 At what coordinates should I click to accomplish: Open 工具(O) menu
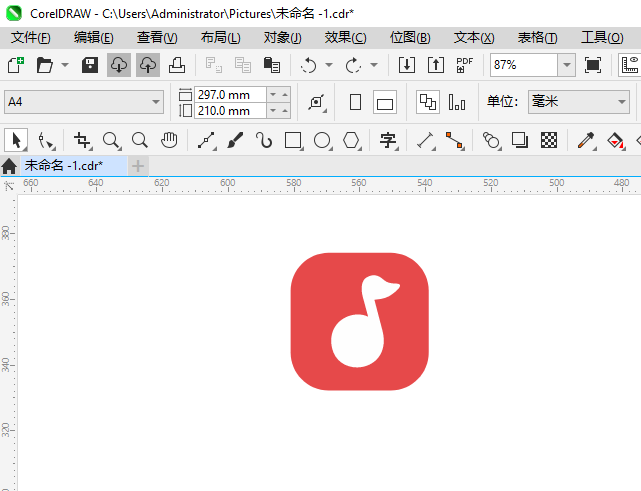602,38
